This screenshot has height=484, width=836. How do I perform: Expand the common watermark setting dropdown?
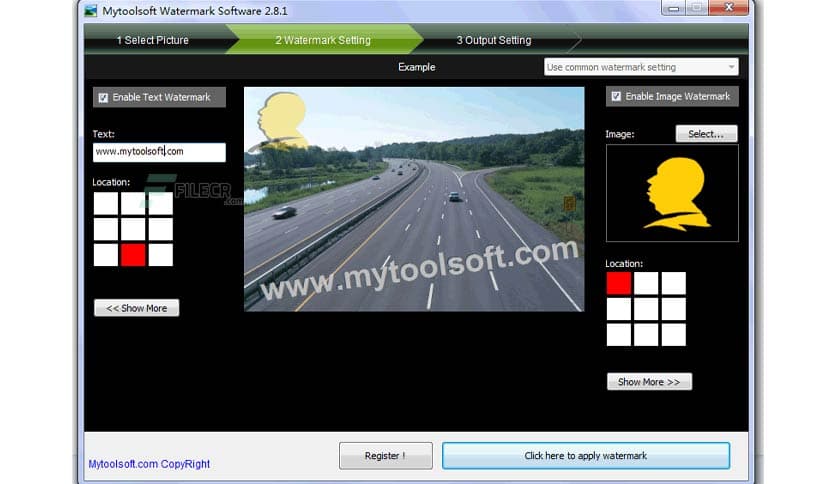[x=641, y=67]
